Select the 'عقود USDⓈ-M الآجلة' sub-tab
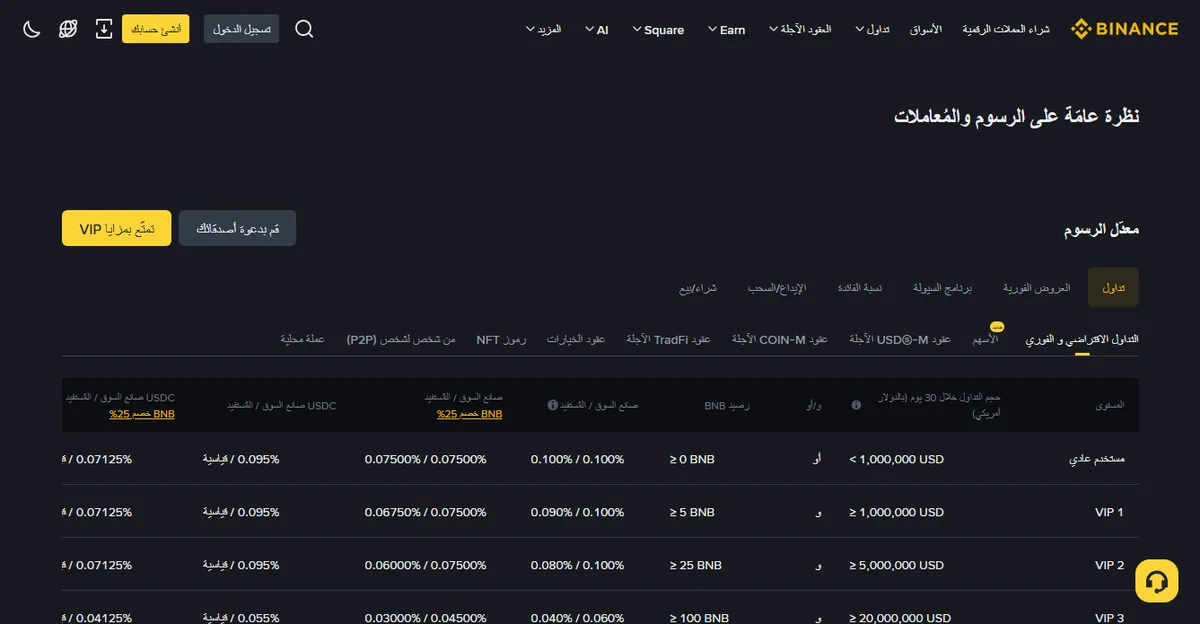1200x624 pixels. [900, 340]
